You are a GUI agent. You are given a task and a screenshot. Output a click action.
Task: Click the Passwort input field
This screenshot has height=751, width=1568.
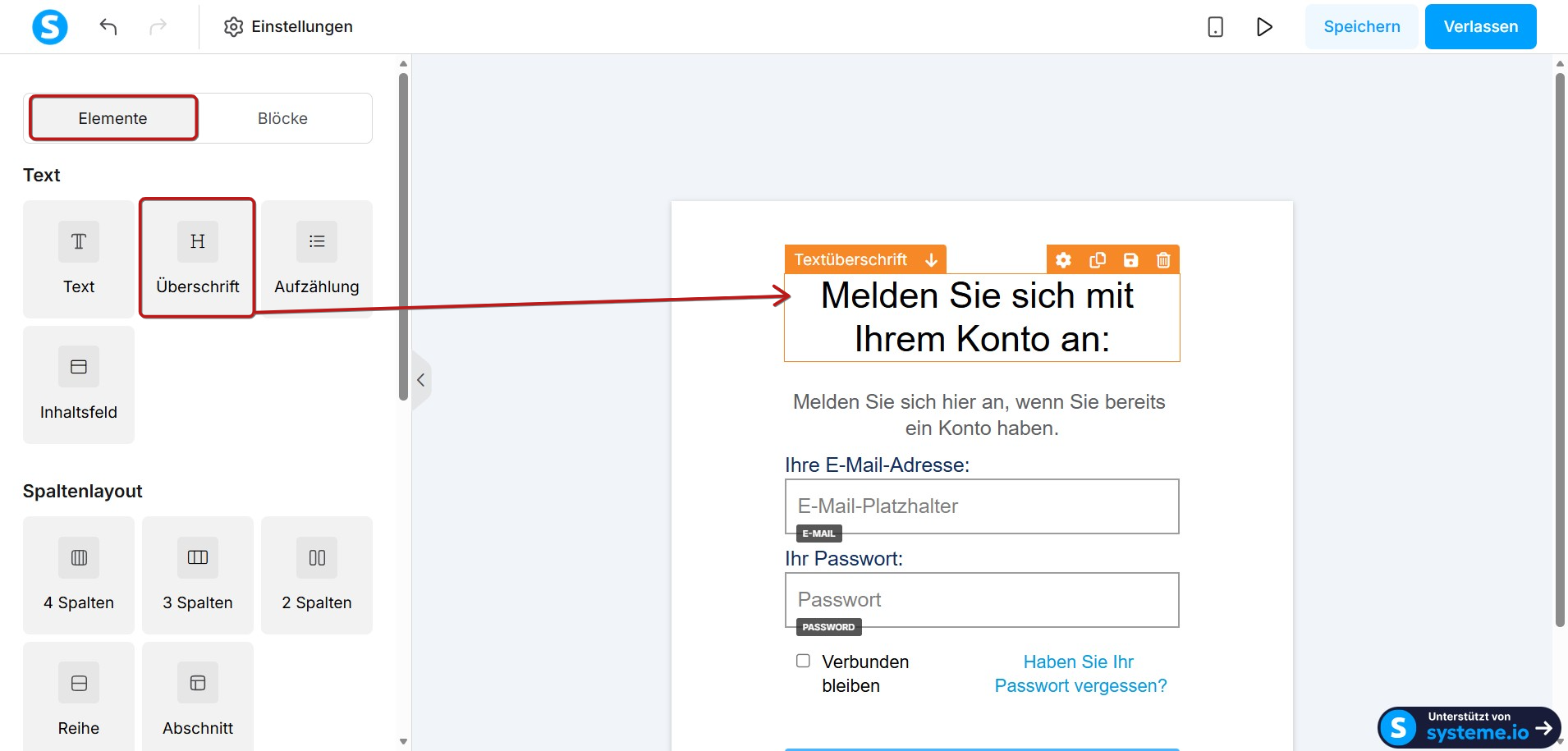(x=982, y=600)
